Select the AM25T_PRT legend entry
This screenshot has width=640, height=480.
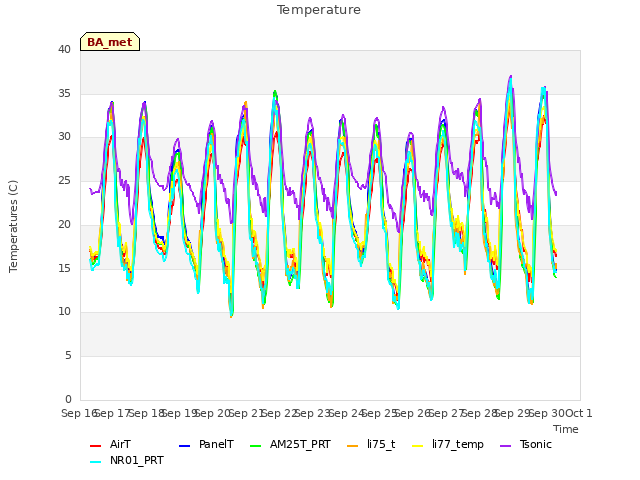click(x=291, y=444)
